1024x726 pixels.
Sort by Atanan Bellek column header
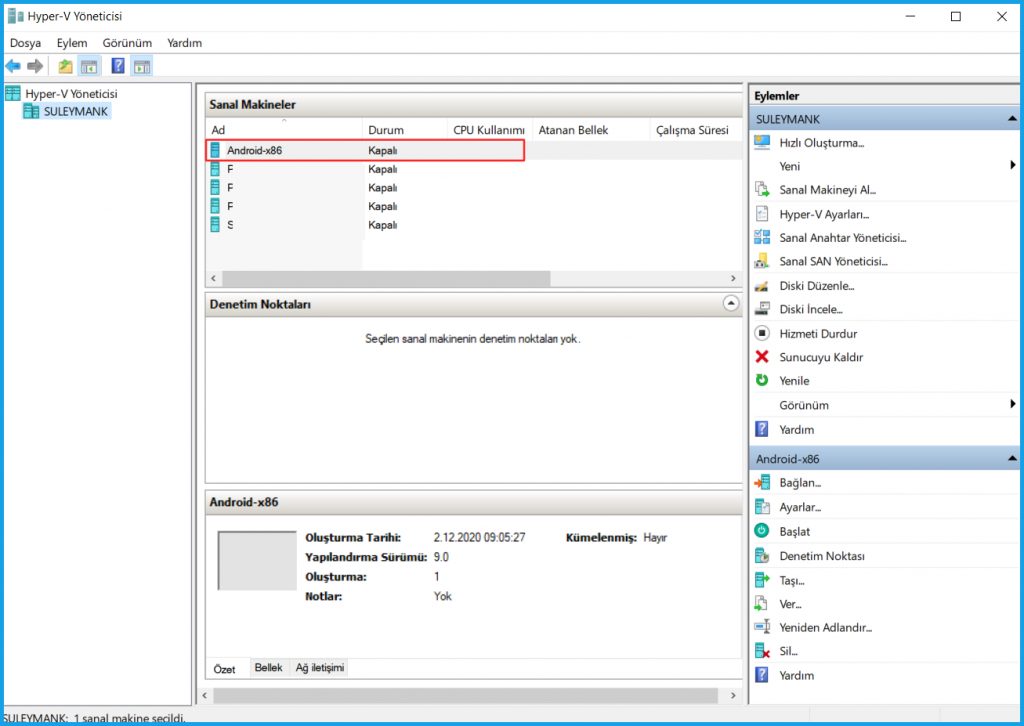coord(591,129)
